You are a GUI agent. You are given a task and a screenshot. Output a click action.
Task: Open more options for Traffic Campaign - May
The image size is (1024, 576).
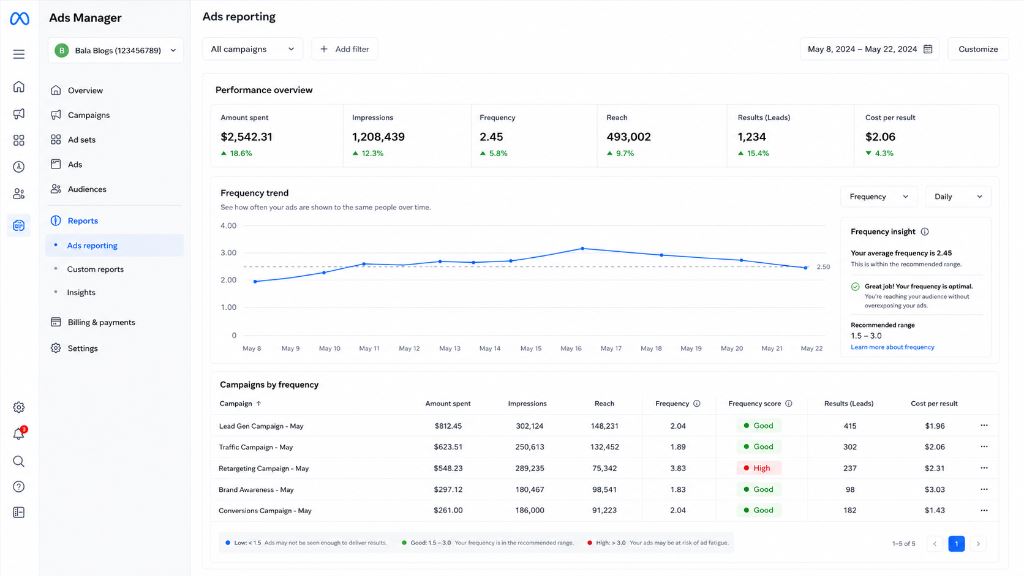(984, 447)
